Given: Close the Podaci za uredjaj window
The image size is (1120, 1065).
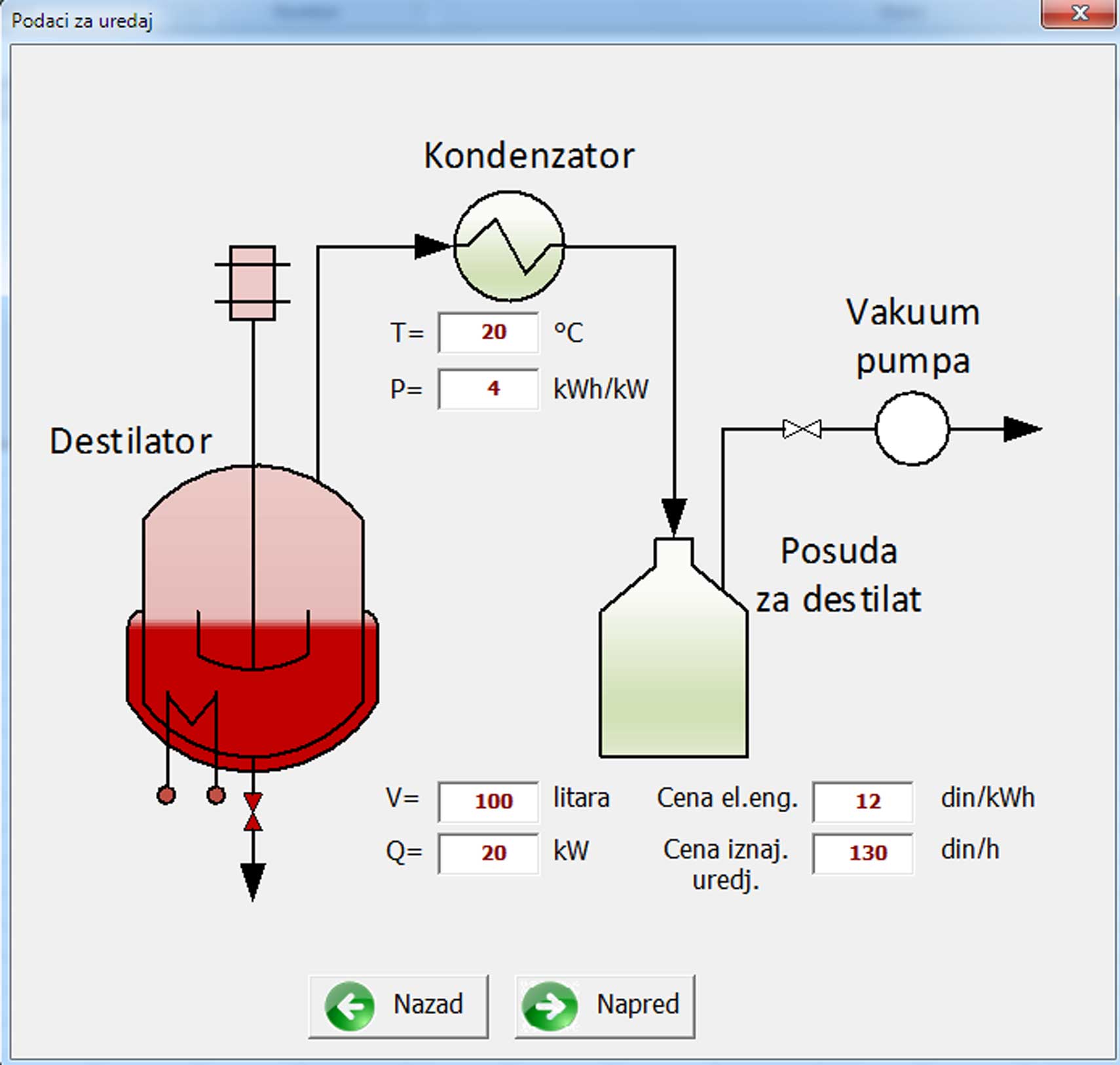Looking at the screenshot, I should pyautogui.click(x=1079, y=13).
